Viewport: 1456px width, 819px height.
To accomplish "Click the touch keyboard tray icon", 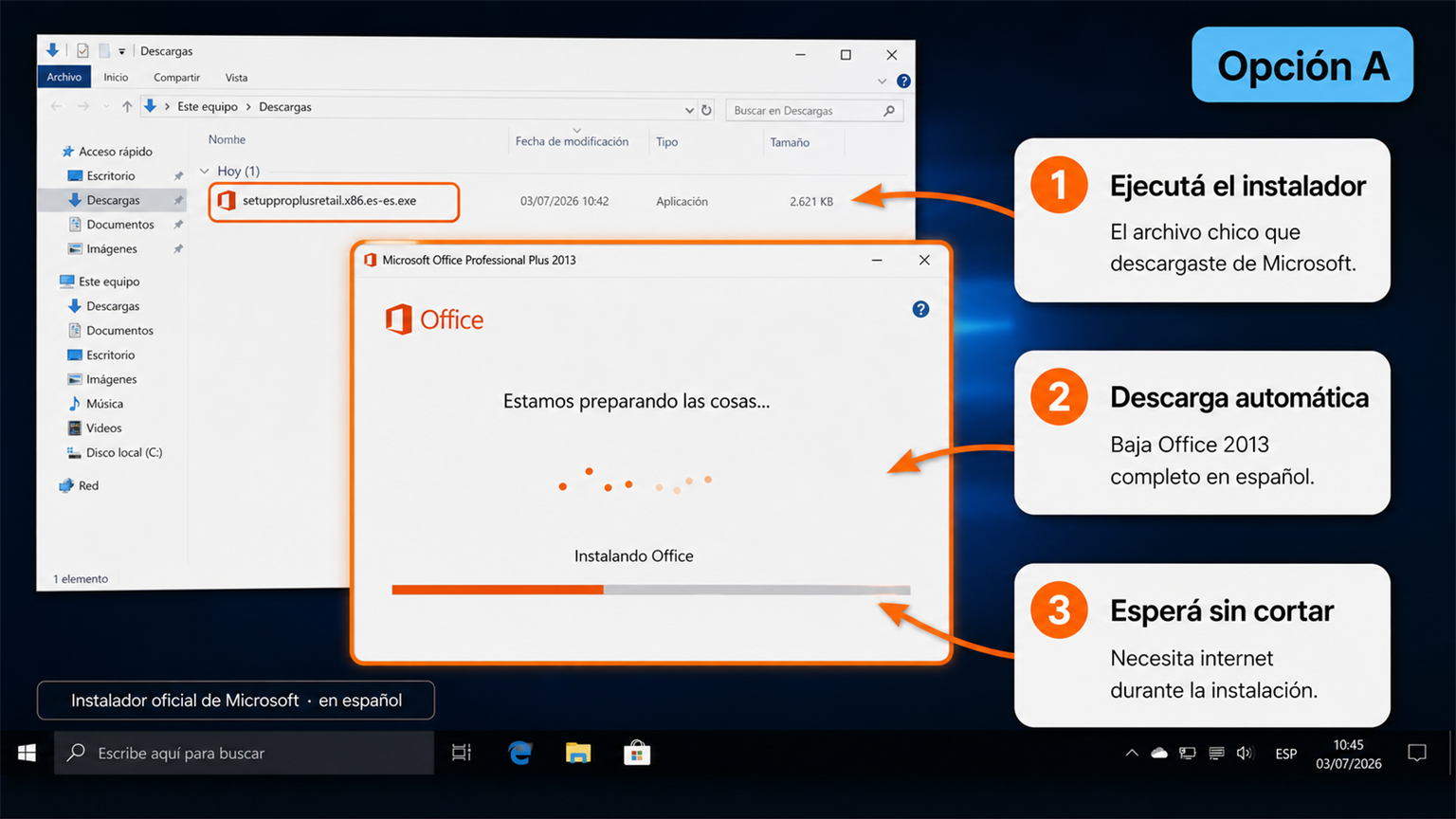I will (x=1216, y=754).
